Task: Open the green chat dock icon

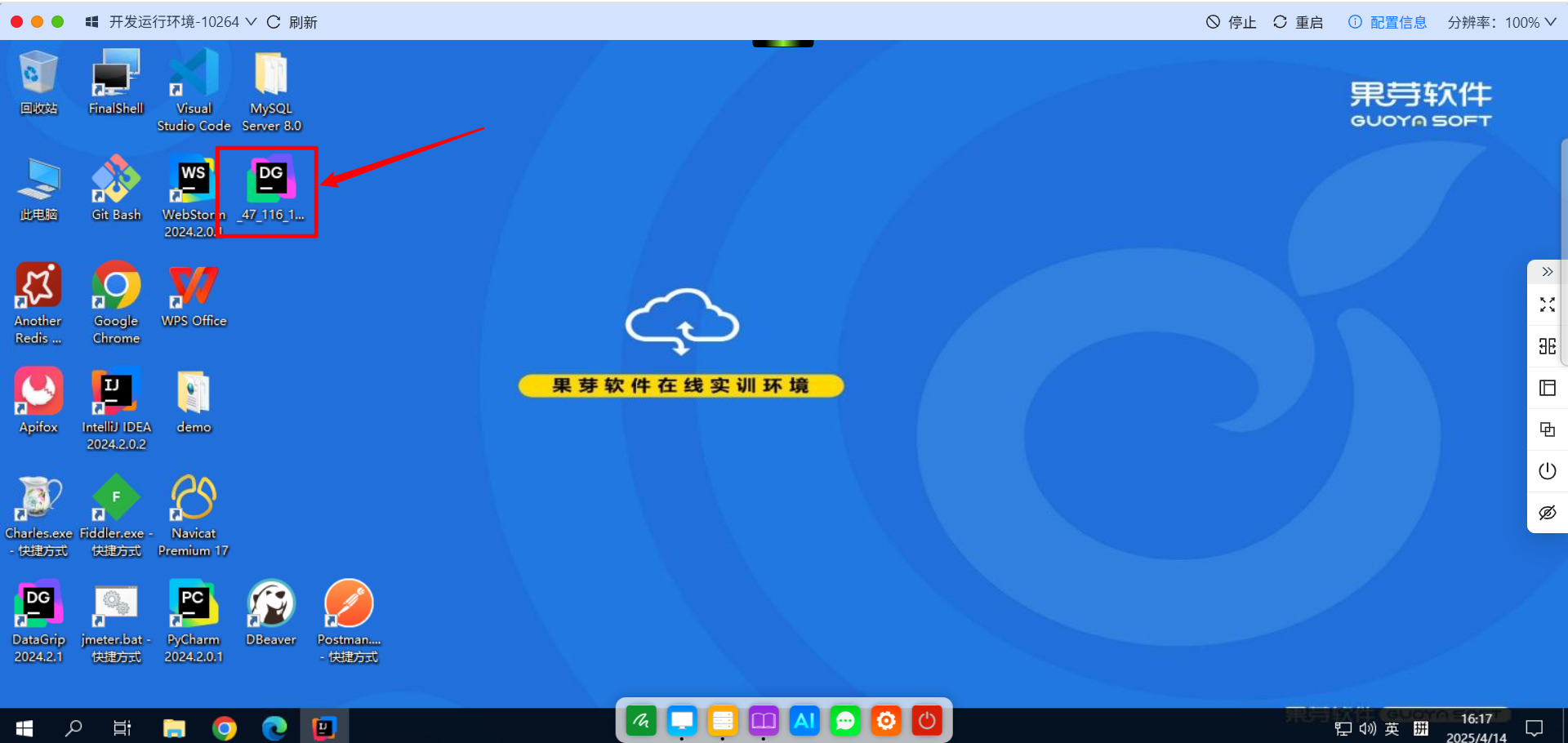Action: [x=845, y=721]
